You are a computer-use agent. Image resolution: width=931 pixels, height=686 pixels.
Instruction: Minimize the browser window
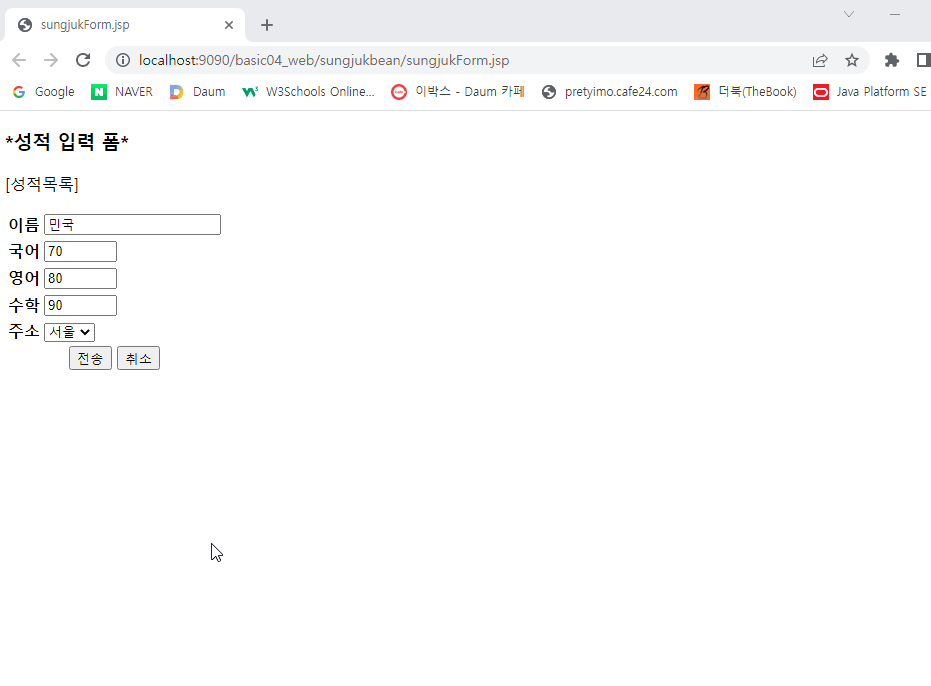895,14
